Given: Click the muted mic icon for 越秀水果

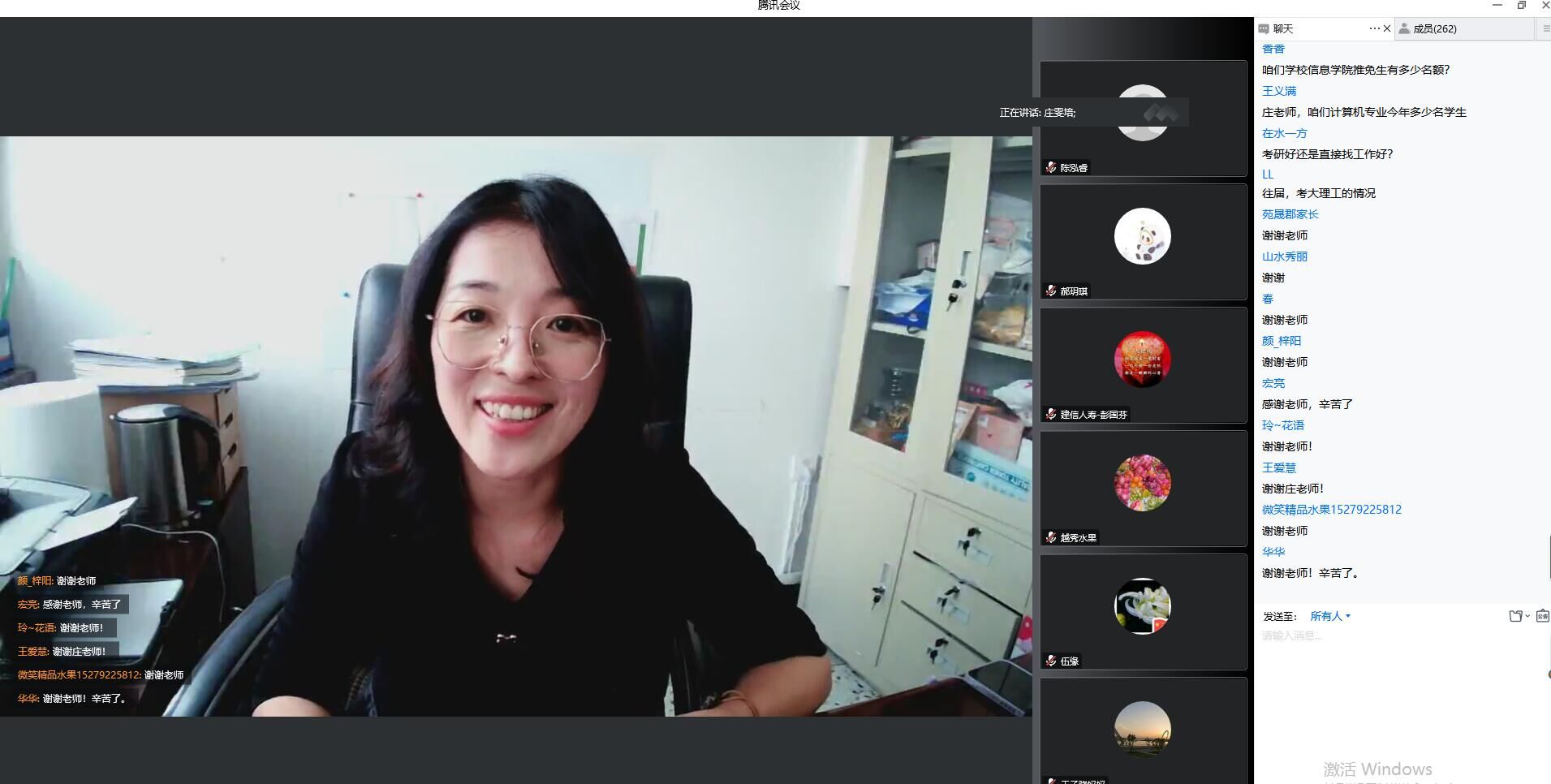Looking at the screenshot, I should [x=1051, y=537].
